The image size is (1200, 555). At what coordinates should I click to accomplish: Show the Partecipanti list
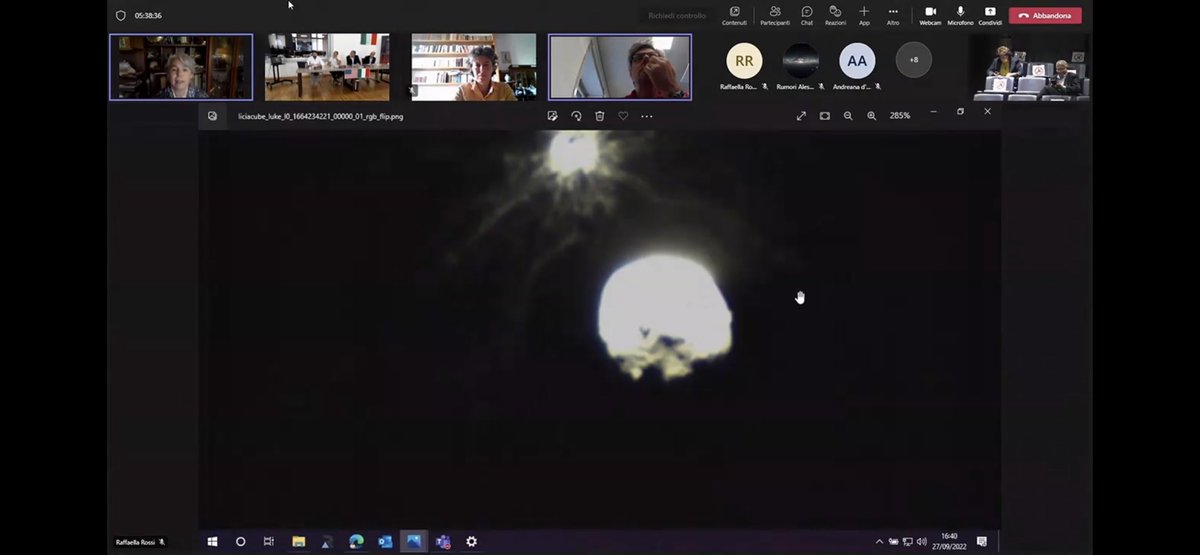click(774, 15)
